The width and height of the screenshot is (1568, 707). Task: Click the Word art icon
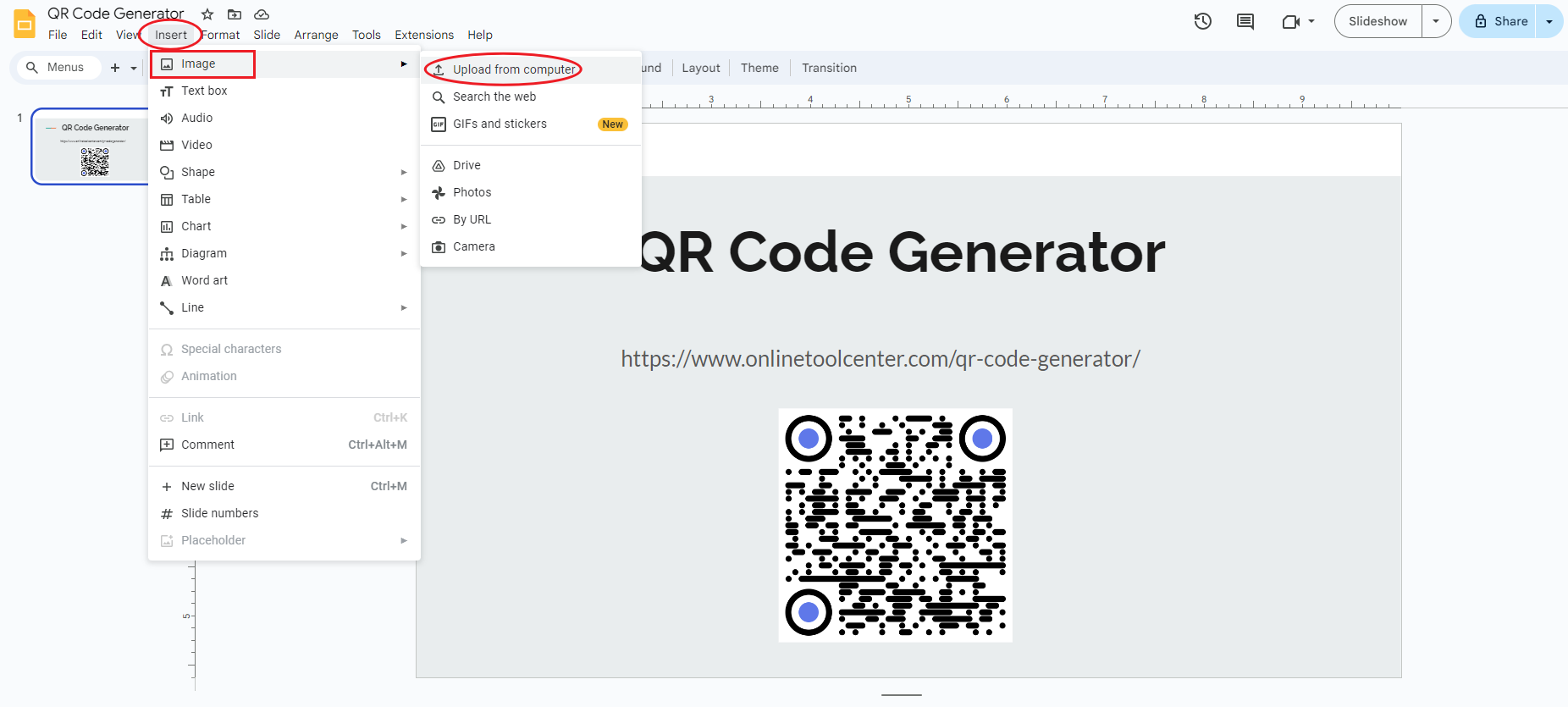coord(167,281)
